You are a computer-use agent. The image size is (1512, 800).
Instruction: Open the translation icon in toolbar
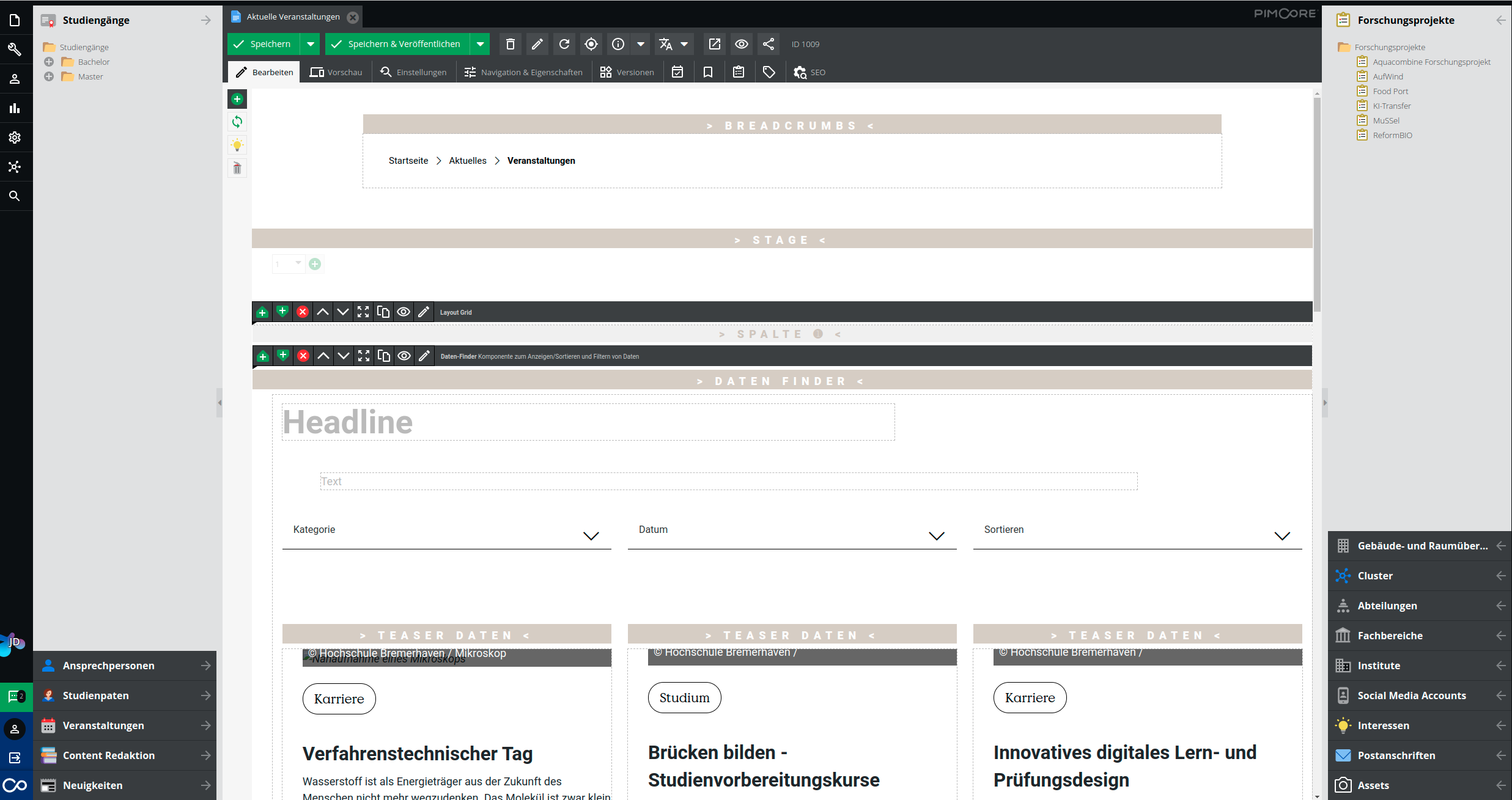point(666,44)
